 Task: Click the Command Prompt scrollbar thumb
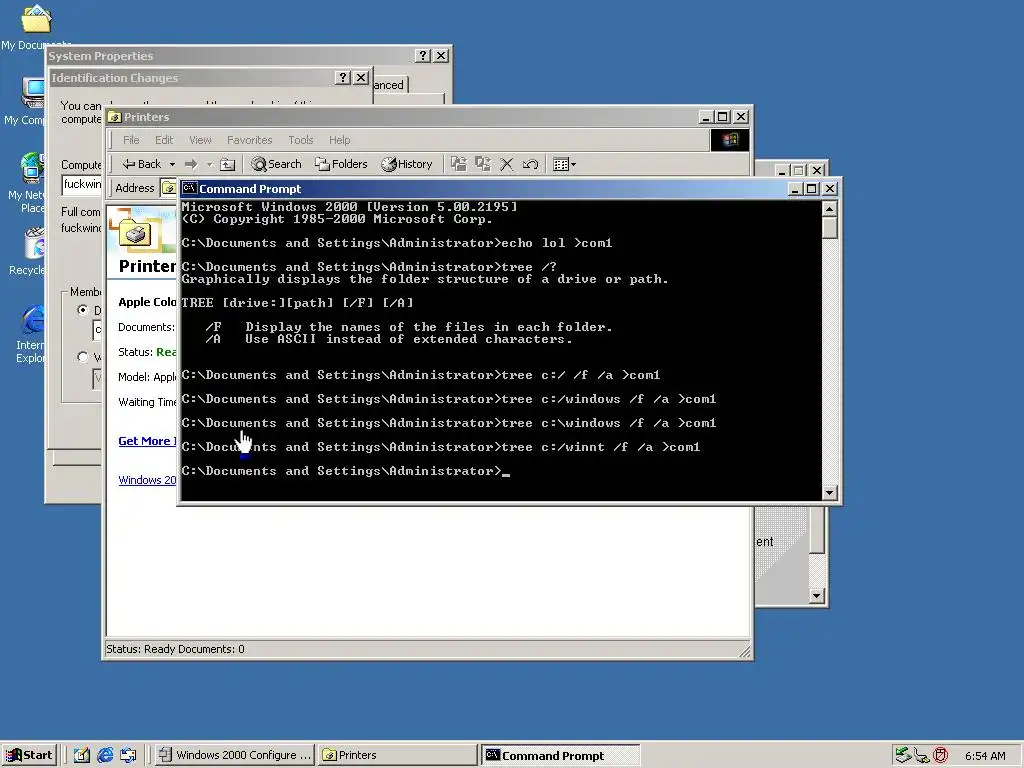coord(829,228)
